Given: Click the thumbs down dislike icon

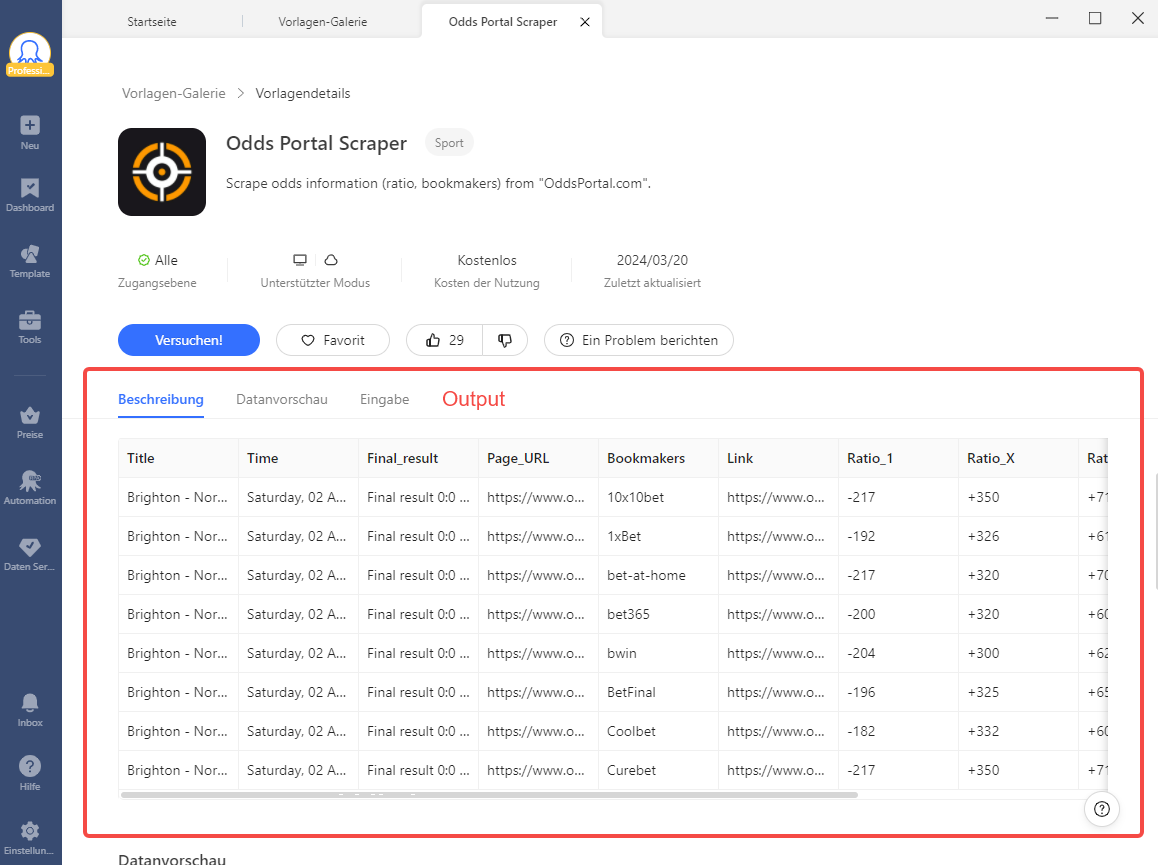Looking at the screenshot, I should coord(504,341).
